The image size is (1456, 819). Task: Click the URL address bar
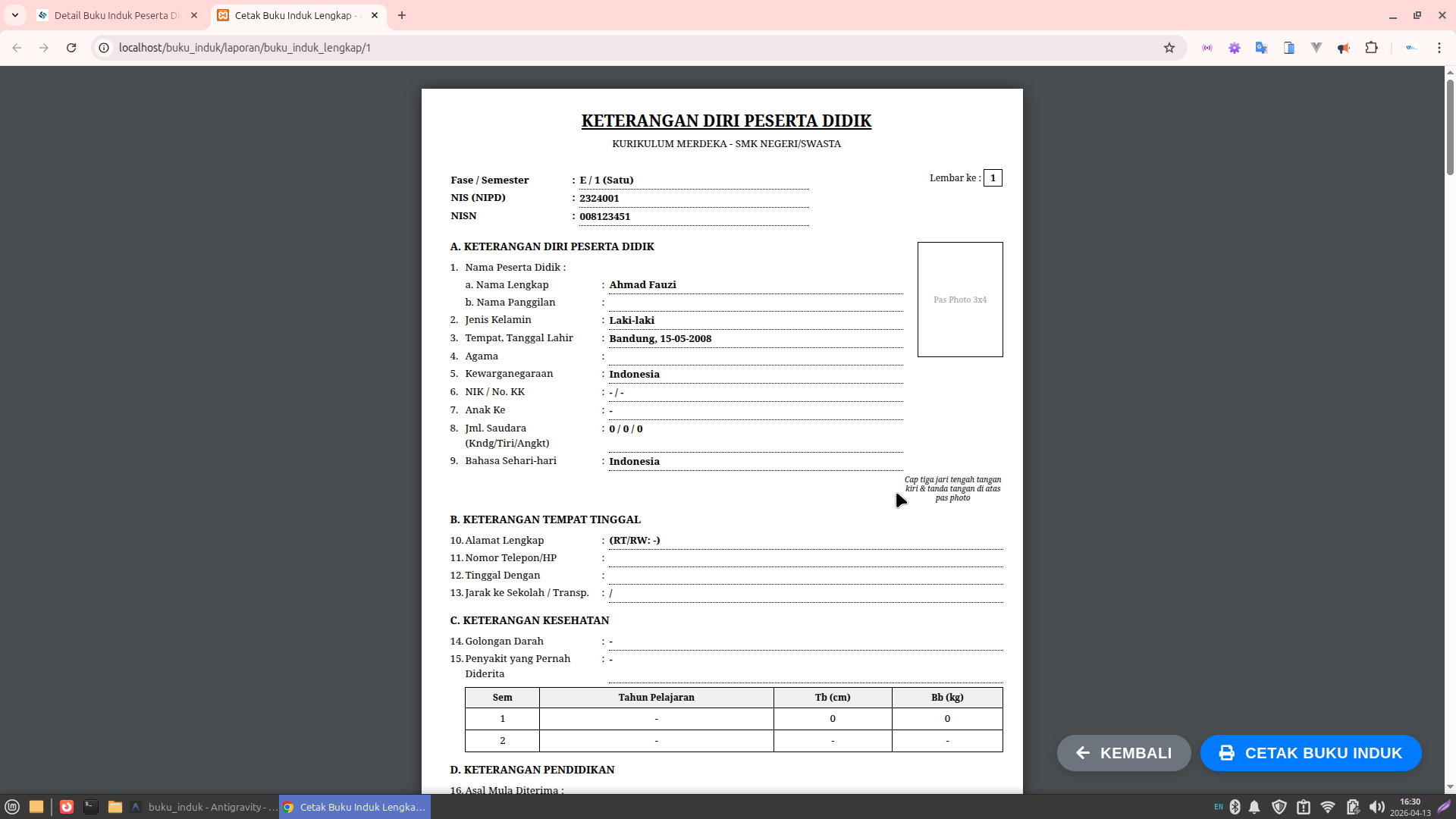point(607,48)
